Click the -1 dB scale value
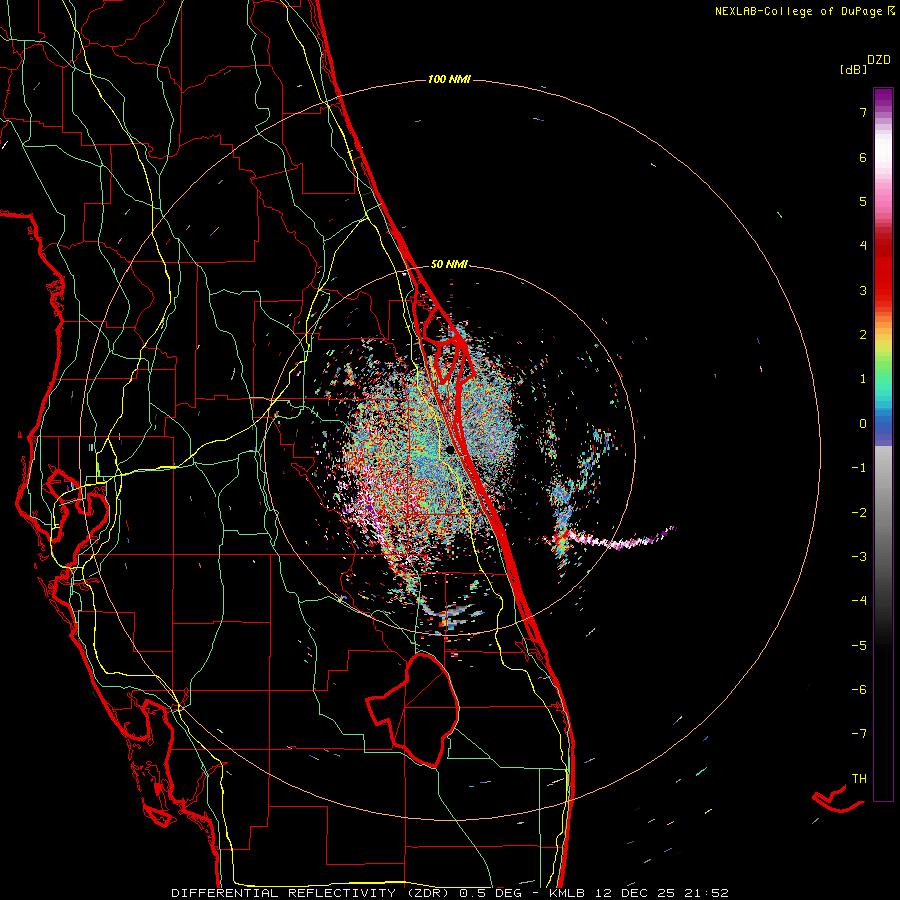 [x=859, y=468]
